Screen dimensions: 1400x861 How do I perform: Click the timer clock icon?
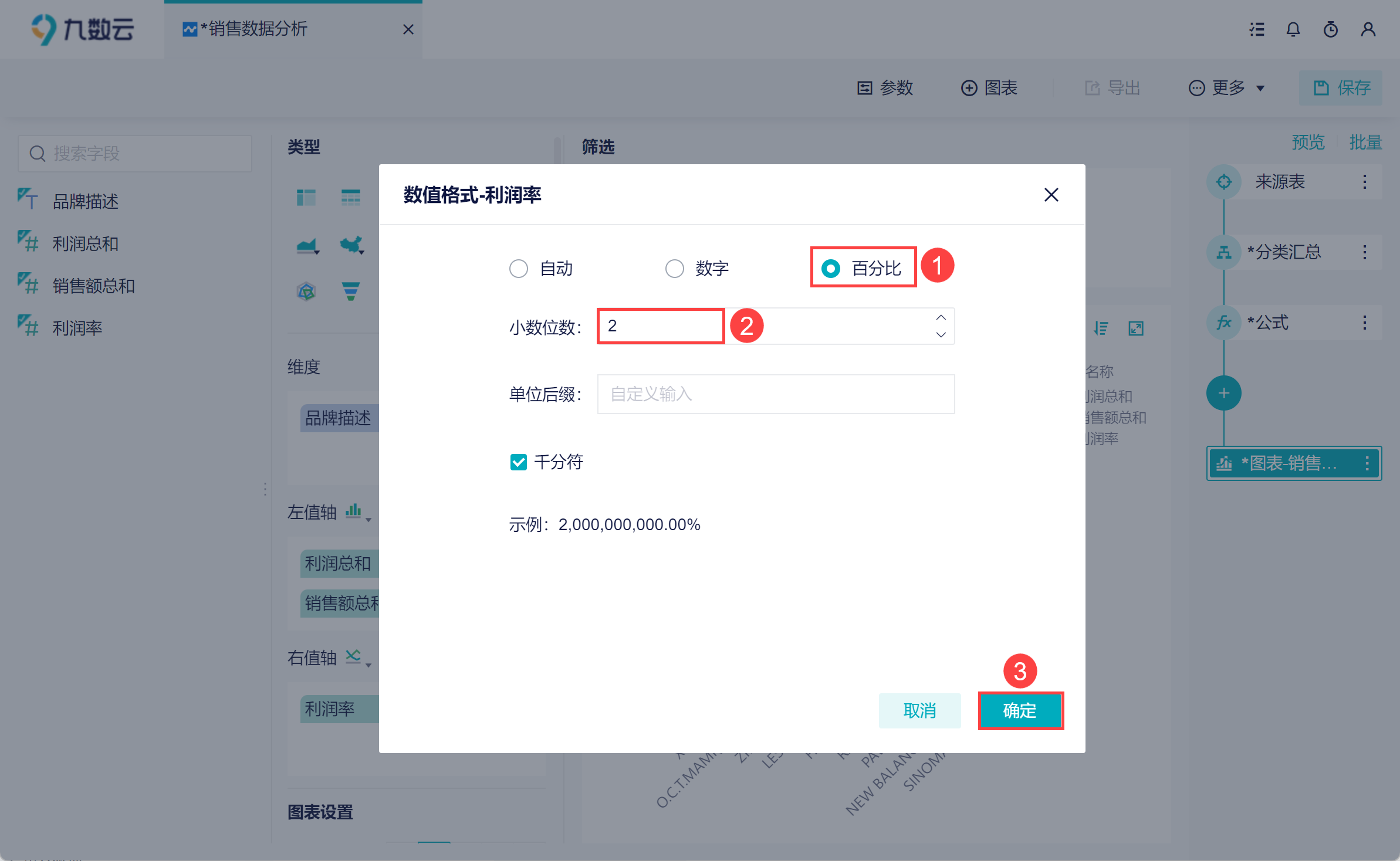point(1331,29)
